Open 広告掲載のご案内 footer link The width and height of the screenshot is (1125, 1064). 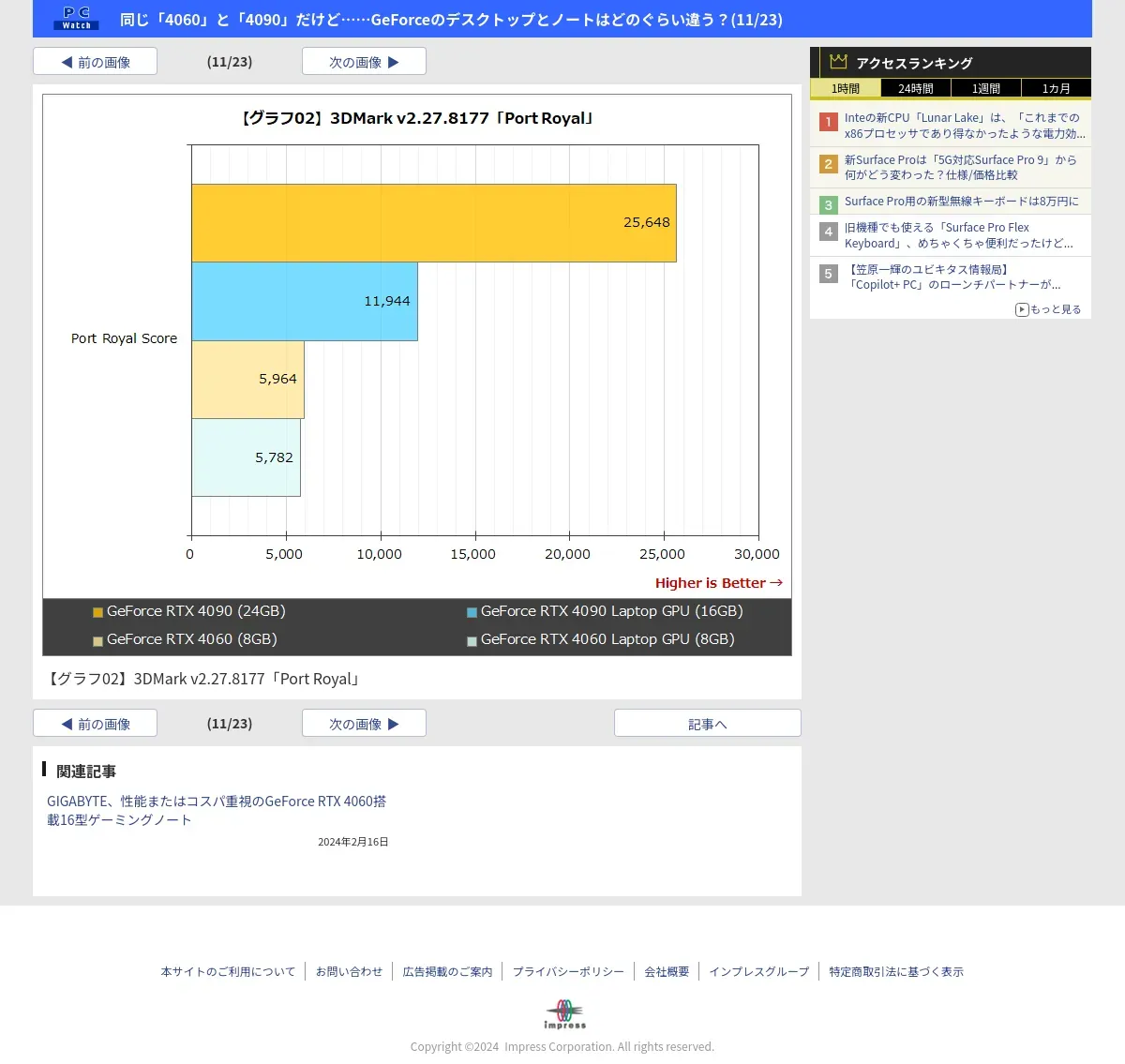point(447,972)
